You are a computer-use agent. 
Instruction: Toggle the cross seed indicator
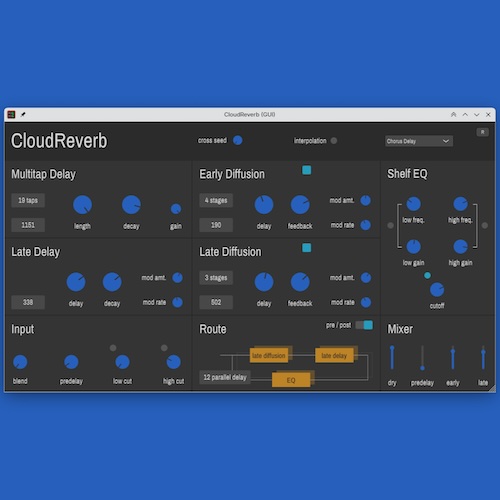[x=238, y=140]
